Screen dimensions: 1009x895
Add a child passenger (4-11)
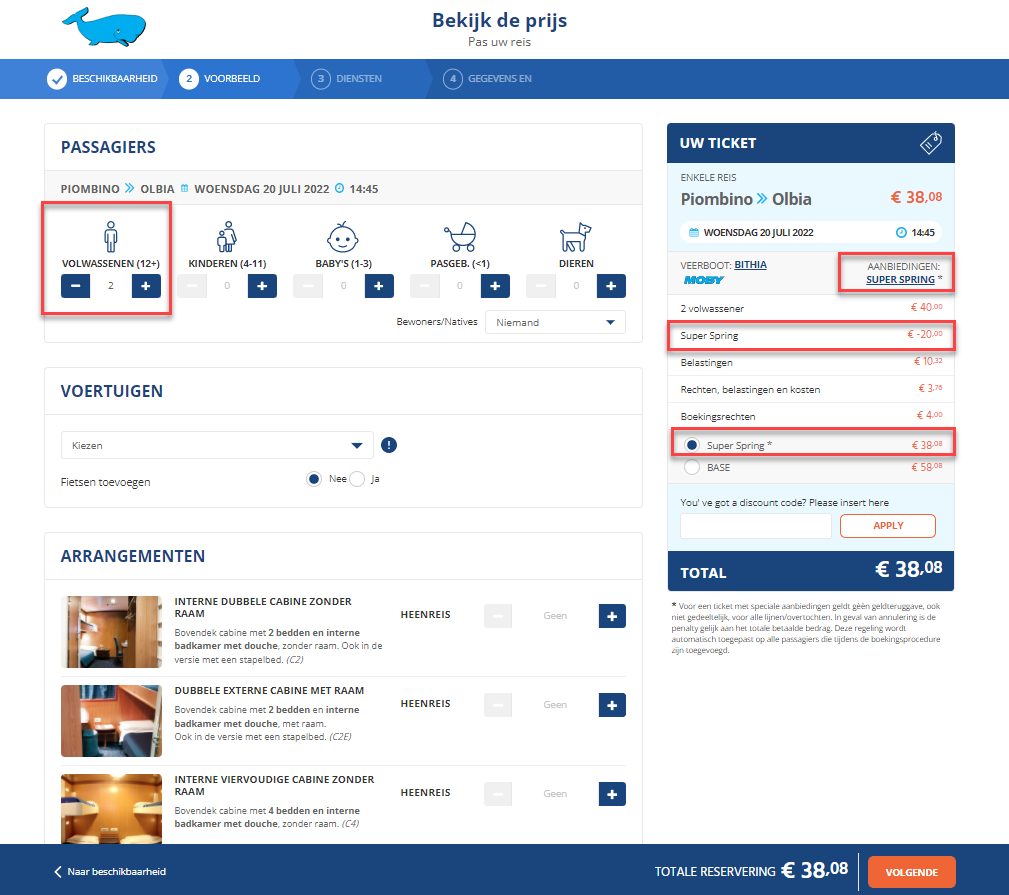tap(262, 286)
